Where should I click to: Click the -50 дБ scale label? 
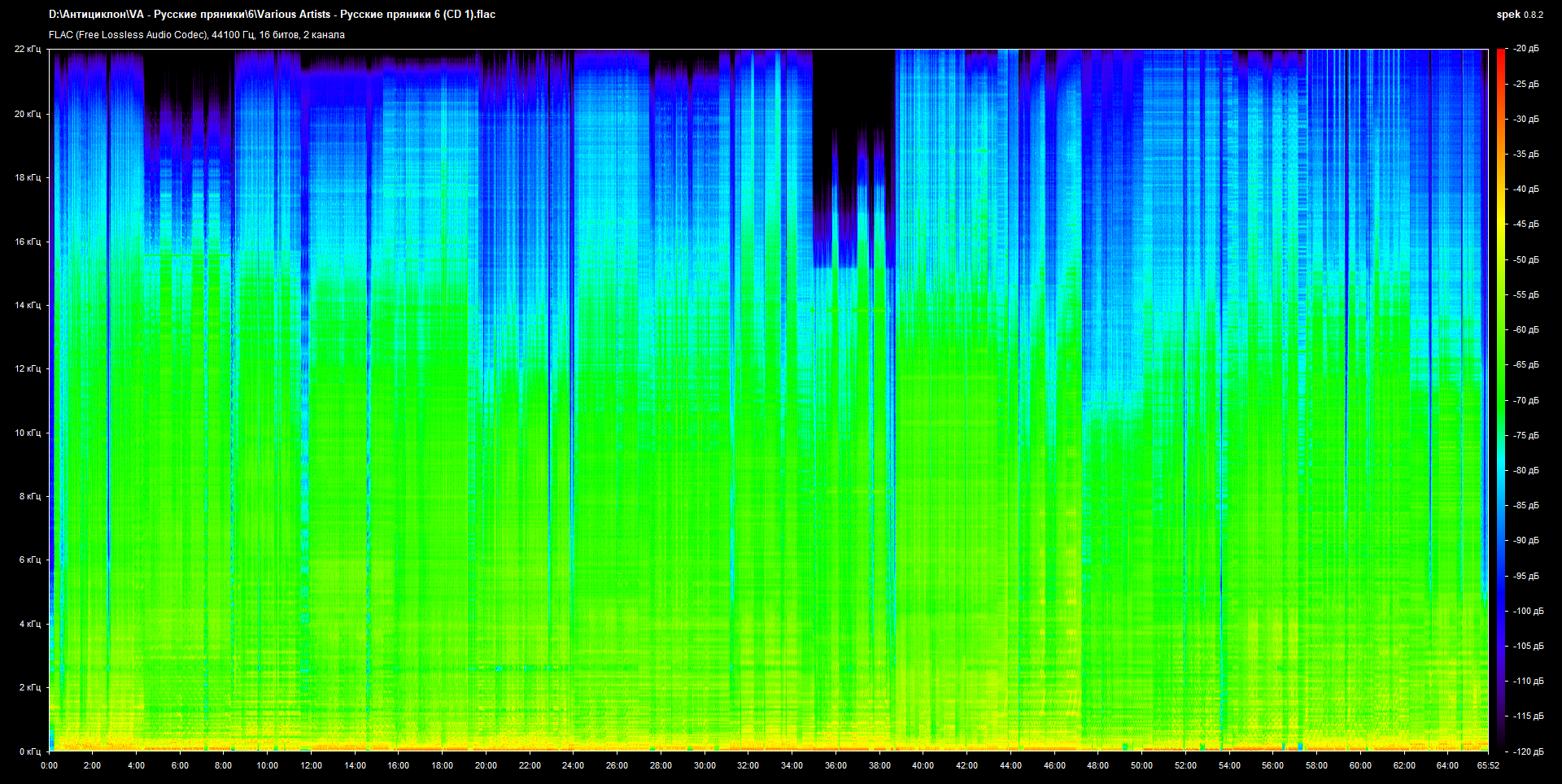click(x=1526, y=259)
